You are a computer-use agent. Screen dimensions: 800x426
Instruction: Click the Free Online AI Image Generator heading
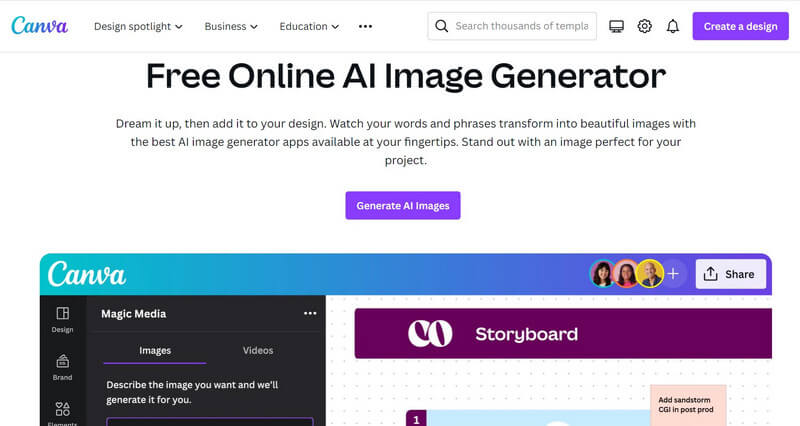click(x=406, y=76)
